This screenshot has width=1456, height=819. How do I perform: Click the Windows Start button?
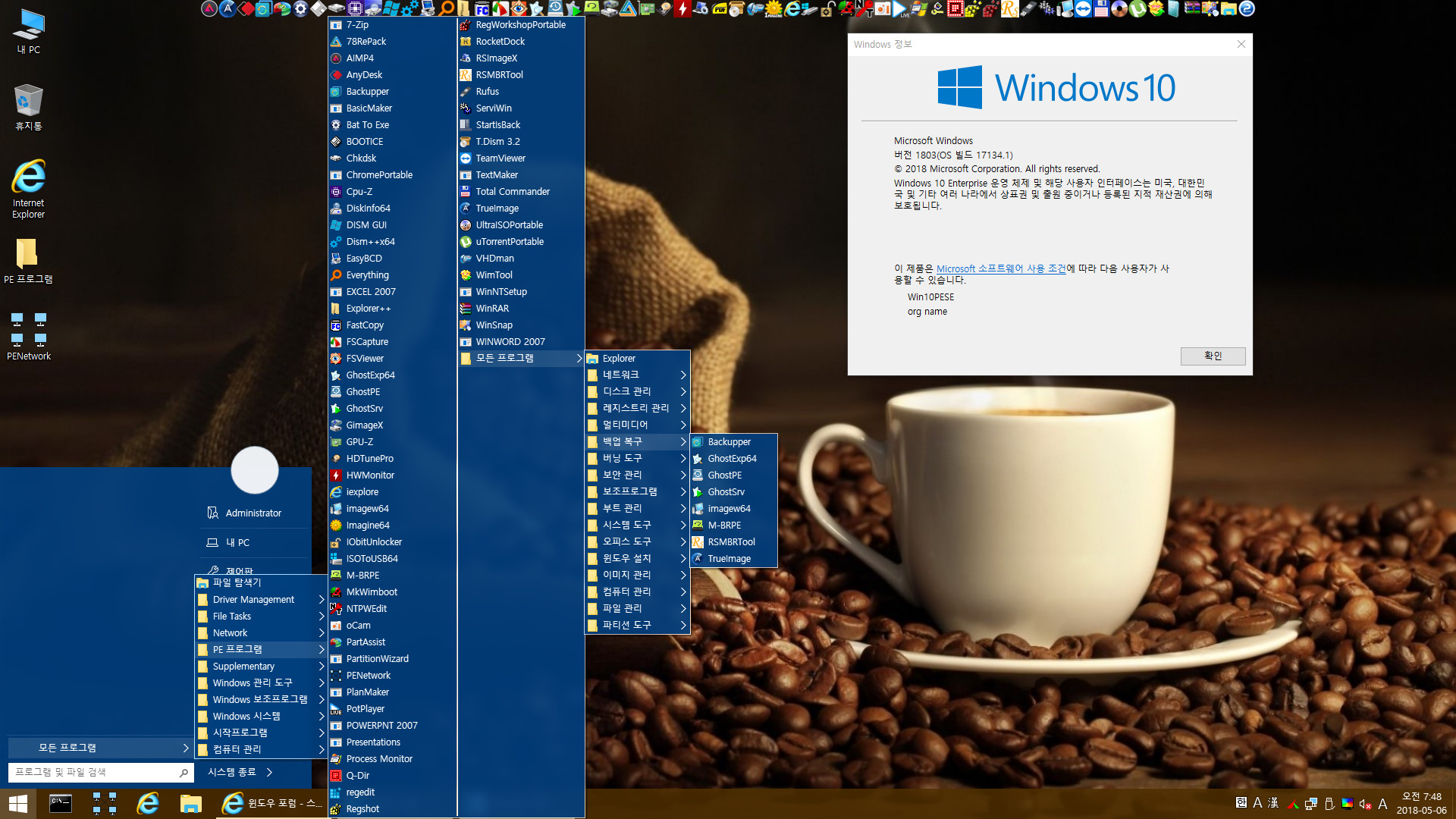coord(18,804)
